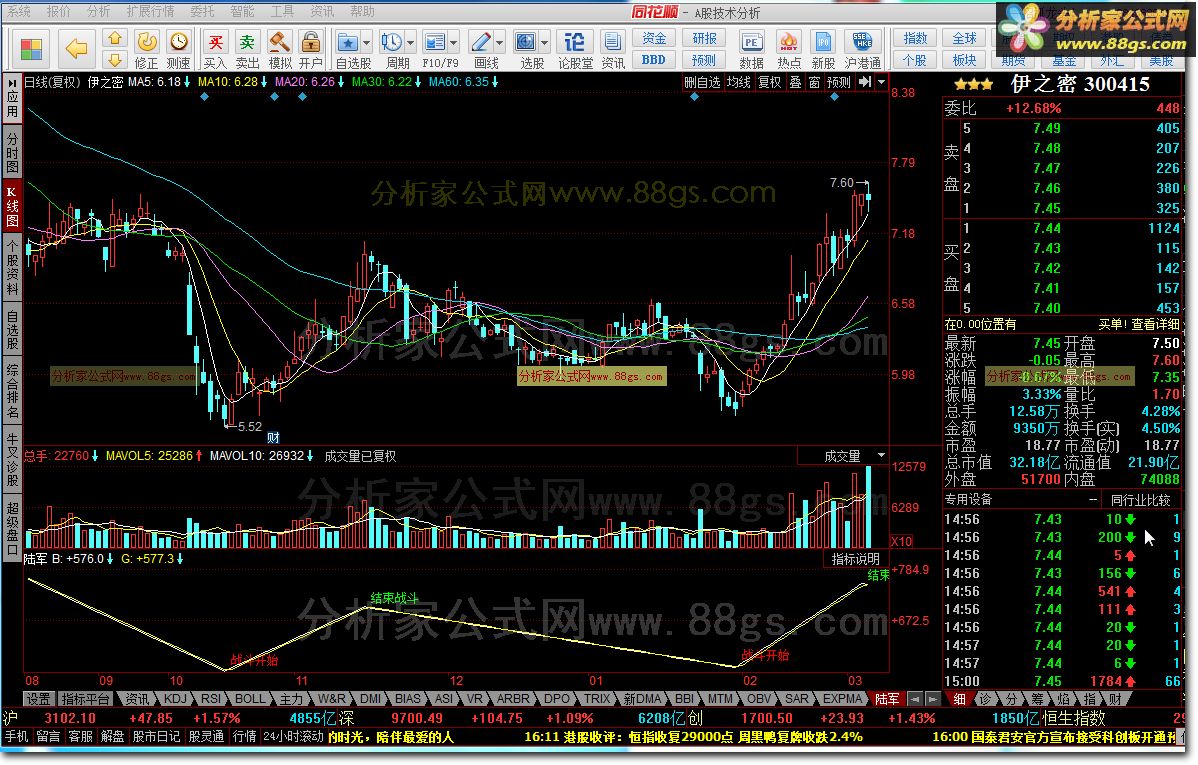
Task: Open the 新股 IPO icon
Action: pos(823,50)
